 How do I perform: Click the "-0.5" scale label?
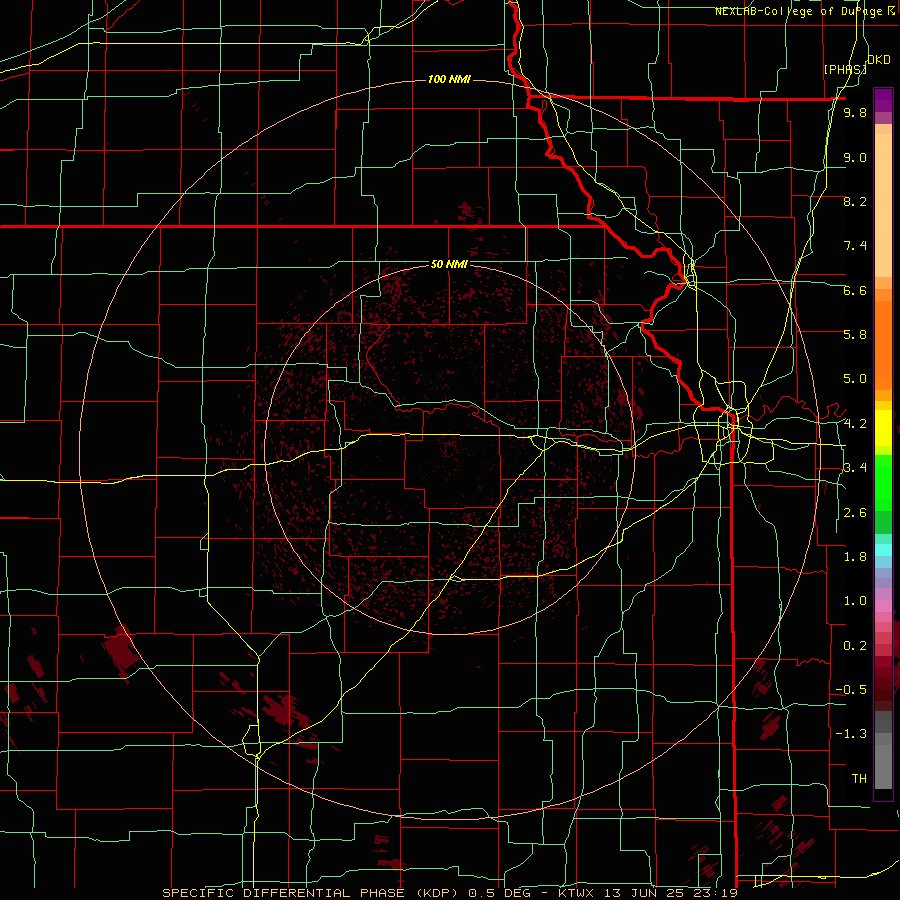[851, 690]
